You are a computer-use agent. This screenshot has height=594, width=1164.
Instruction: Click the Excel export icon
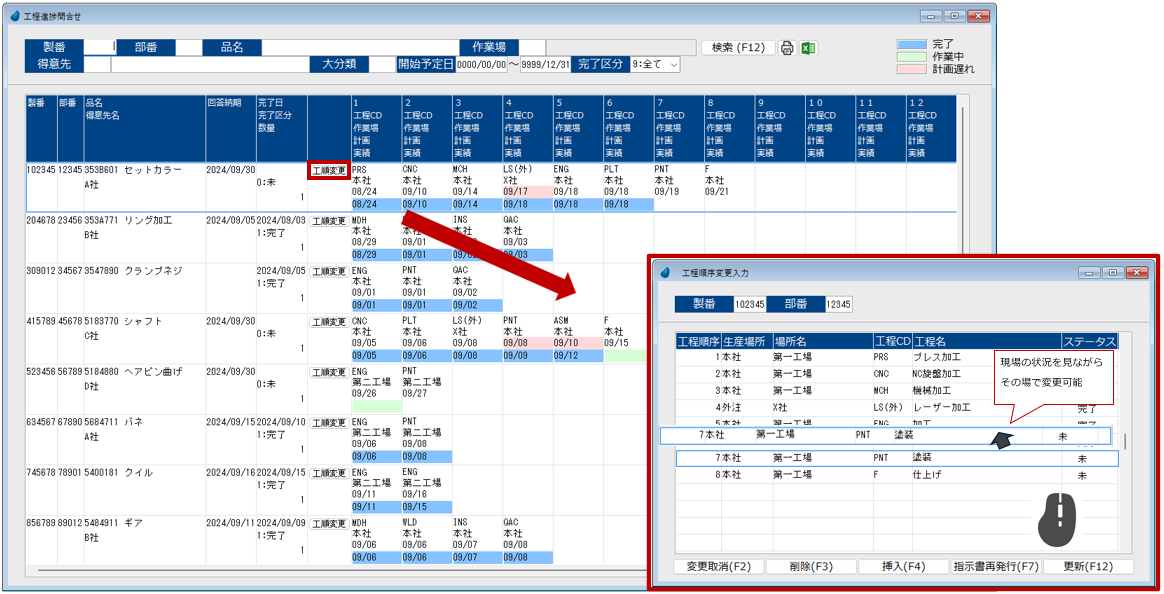(x=809, y=48)
